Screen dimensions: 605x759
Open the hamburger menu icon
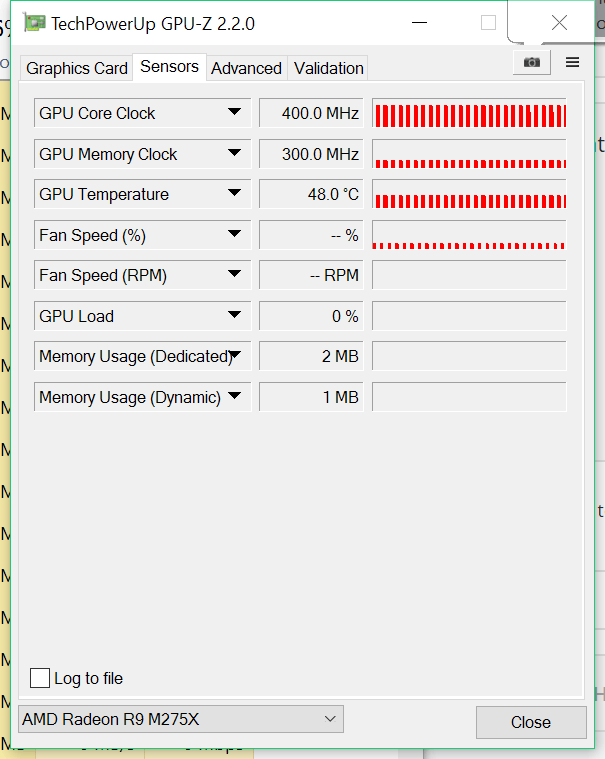point(572,62)
